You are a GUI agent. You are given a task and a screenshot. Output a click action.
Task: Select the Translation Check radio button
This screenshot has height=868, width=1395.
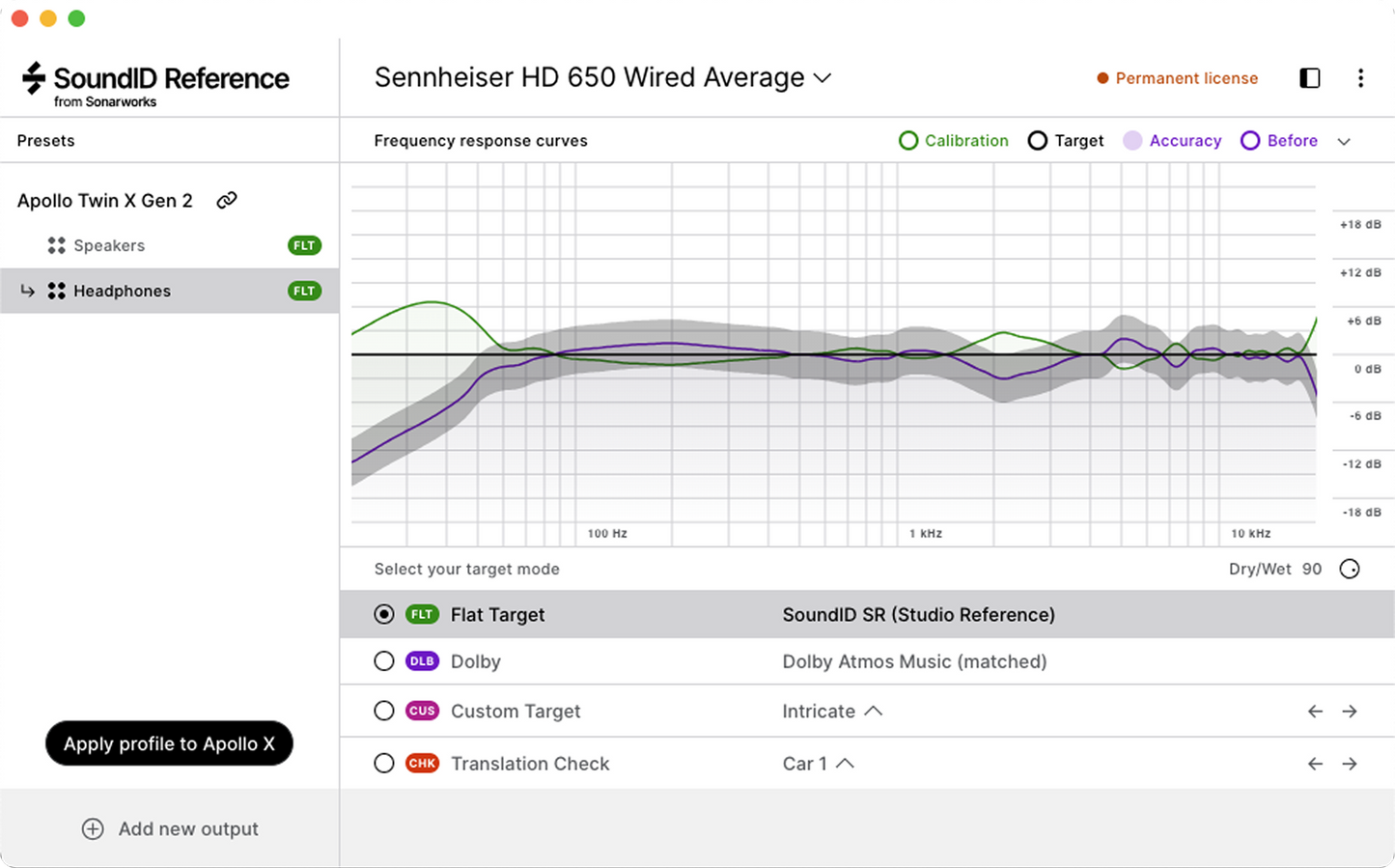[384, 763]
